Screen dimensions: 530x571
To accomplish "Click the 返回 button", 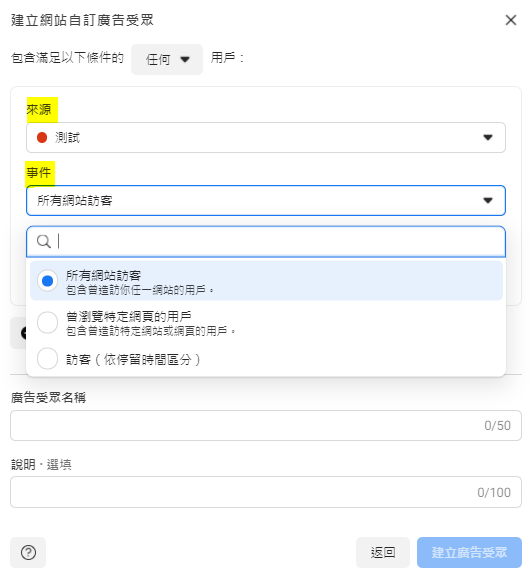I will pyautogui.click(x=382, y=552).
